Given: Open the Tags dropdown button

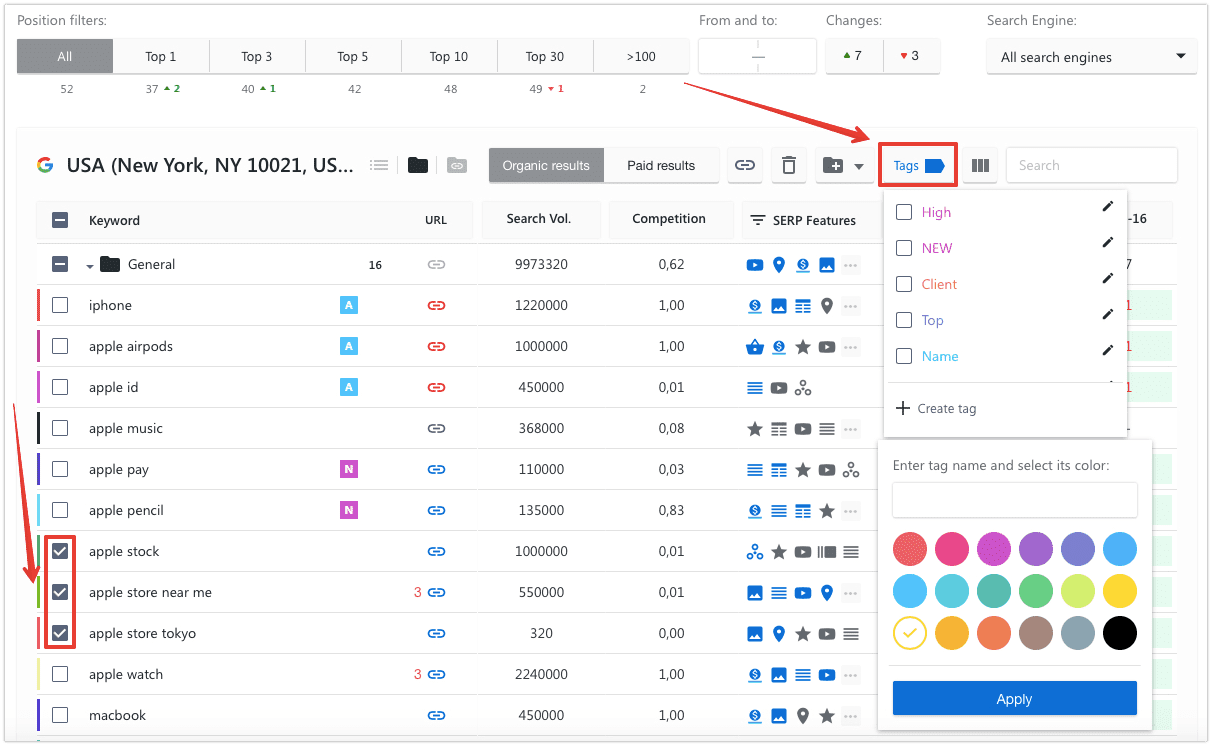Looking at the screenshot, I should pyautogui.click(x=919, y=166).
